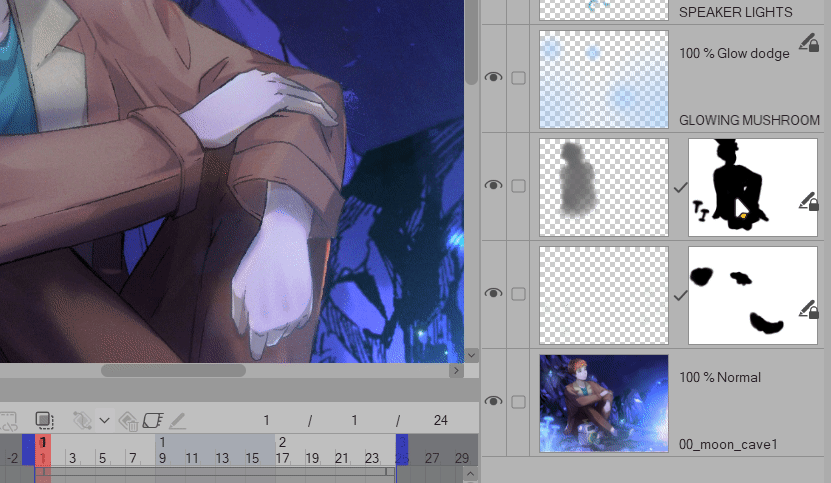The image size is (831, 483).
Task: Select GLOWING MUSHROOM layer thumbnail
Action: click(604, 79)
